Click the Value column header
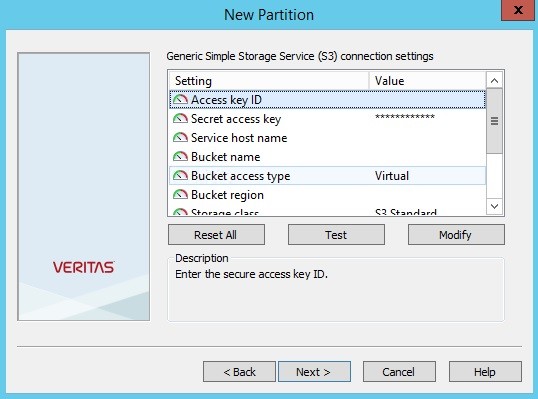 [x=428, y=81]
